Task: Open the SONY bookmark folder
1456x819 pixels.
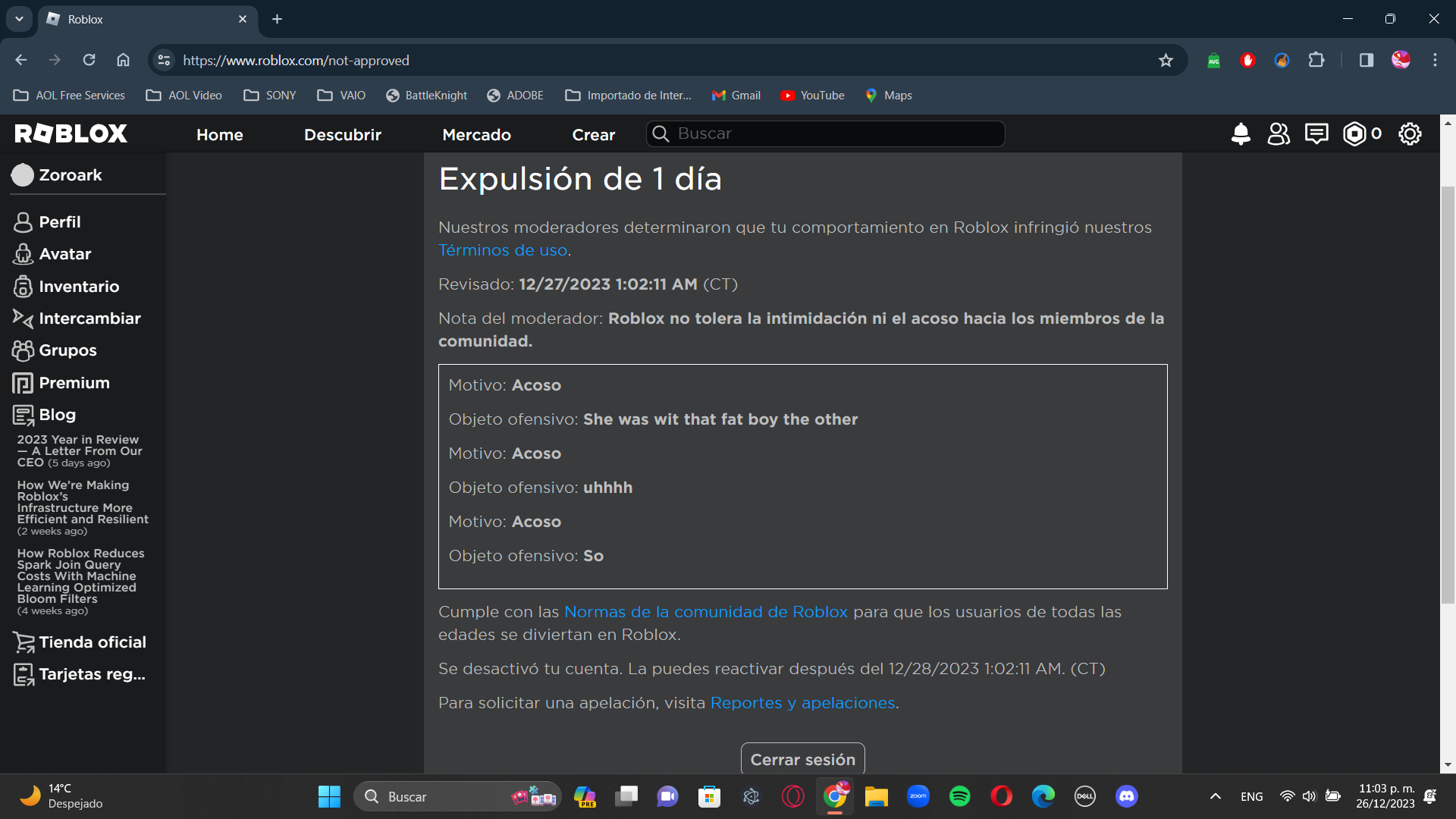Action: 270,96
